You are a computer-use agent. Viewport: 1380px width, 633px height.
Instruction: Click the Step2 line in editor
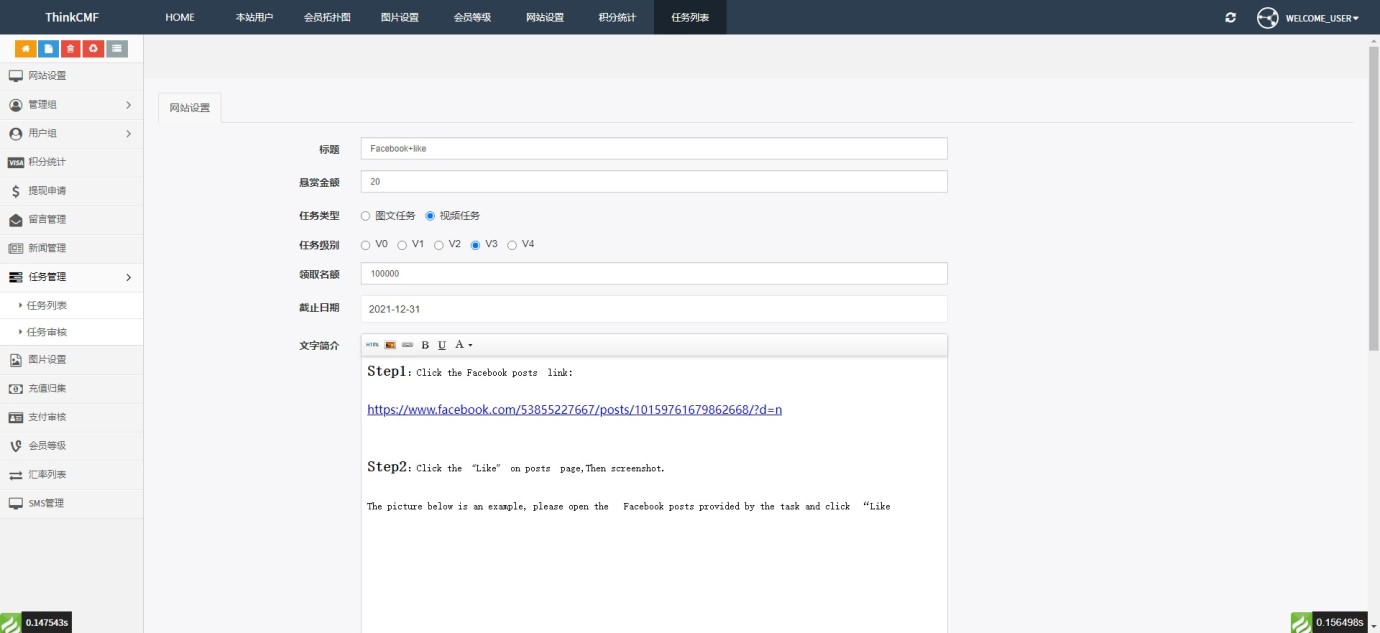(515, 467)
